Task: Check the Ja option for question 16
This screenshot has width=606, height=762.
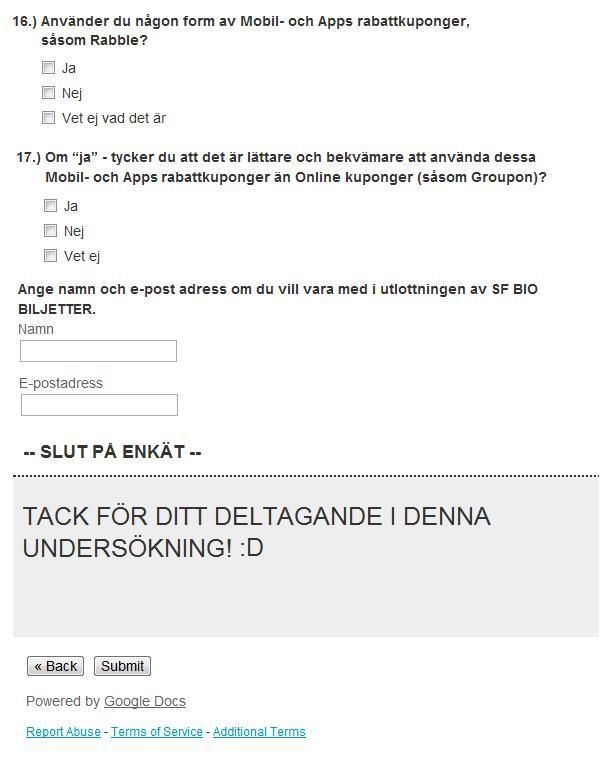Action: click(49, 68)
